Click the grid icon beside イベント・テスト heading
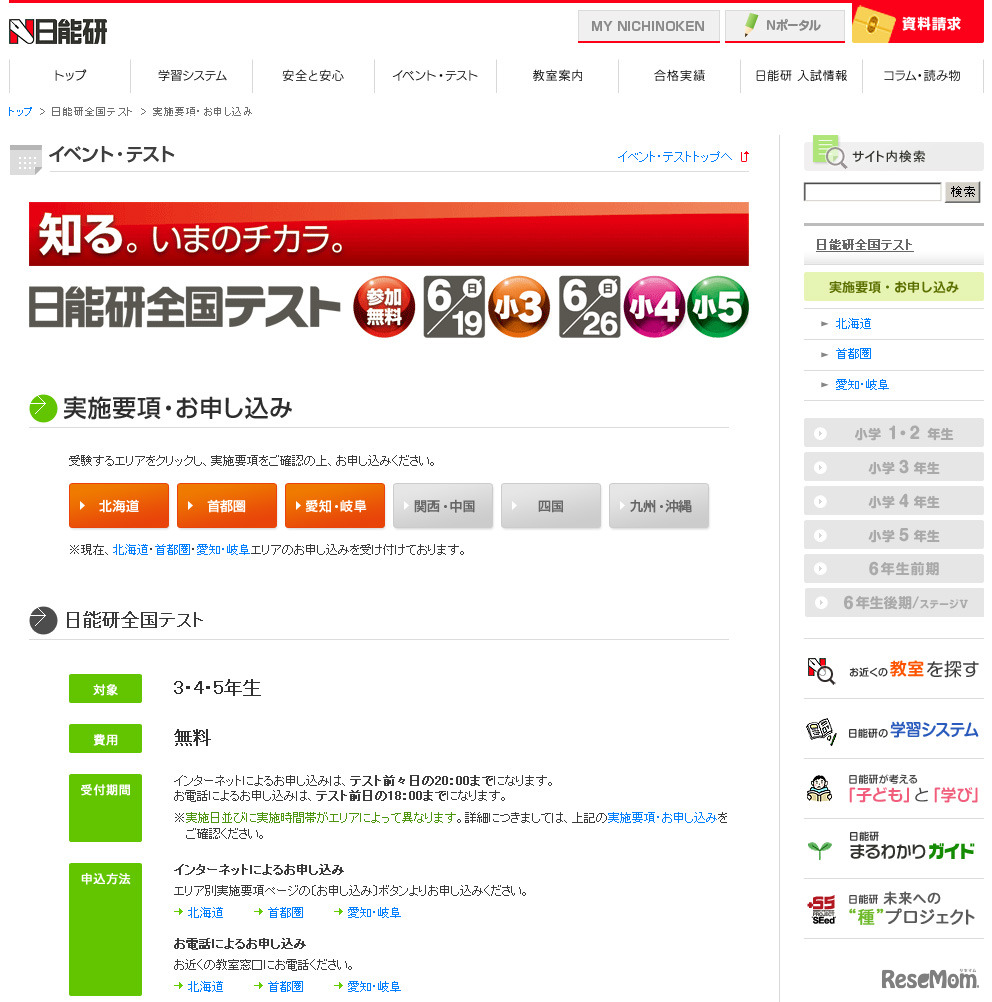The height and width of the screenshot is (1002, 992). (25, 159)
